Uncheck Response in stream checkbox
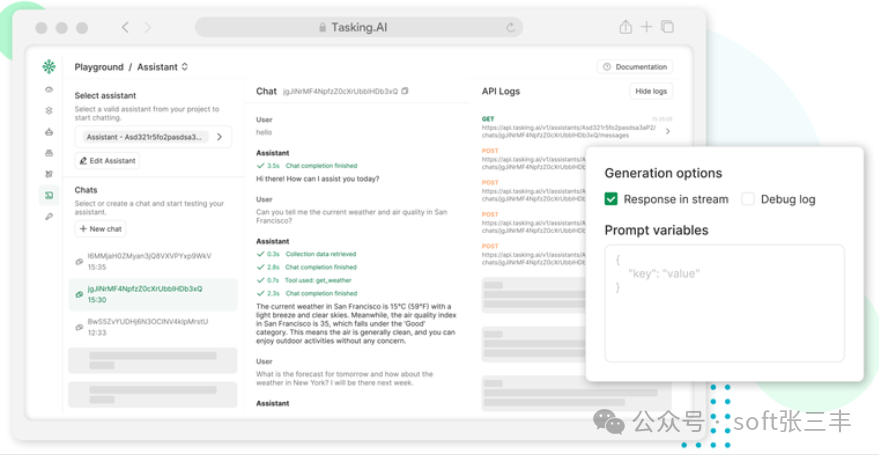This screenshot has width=879, height=456. tap(611, 199)
